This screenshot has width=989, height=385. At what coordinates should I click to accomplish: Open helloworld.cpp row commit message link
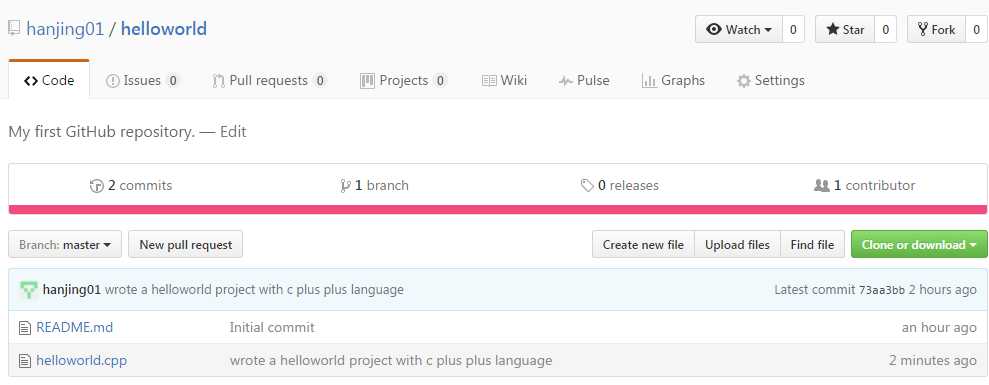tap(391, 361)
